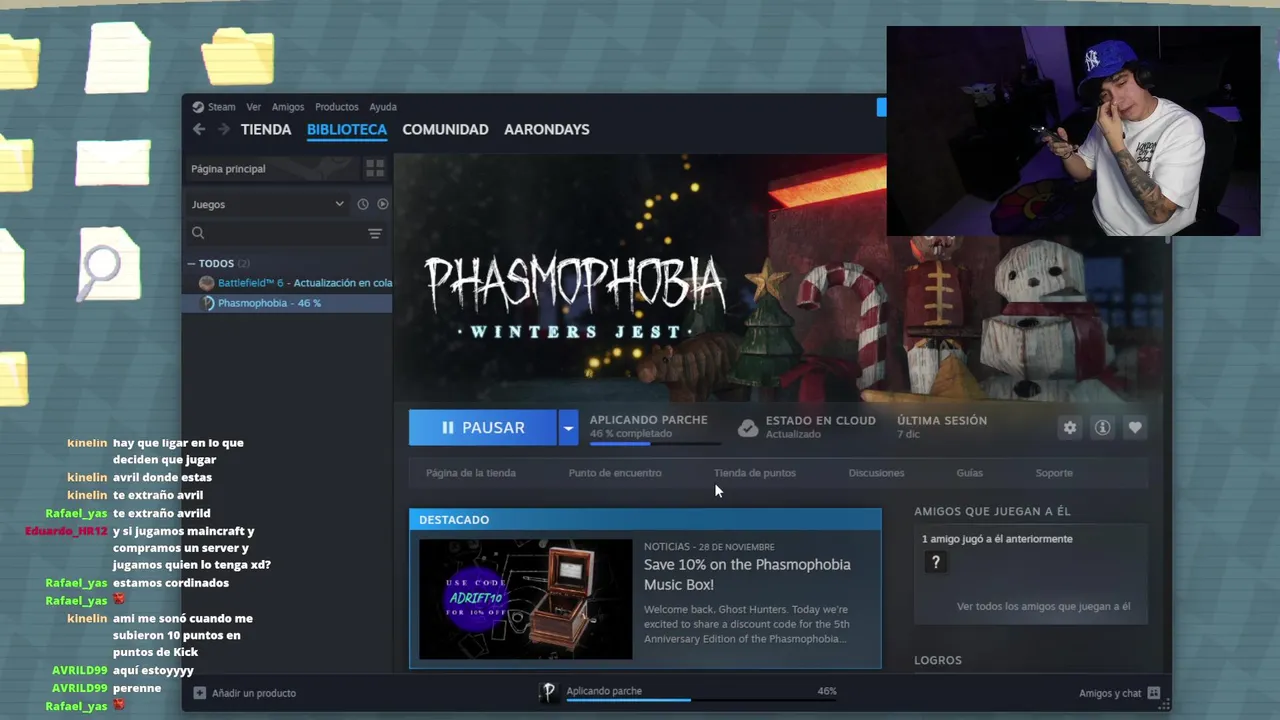Click ÚLTIMA SESIÓN 7 dic text
The width and height of the screenshot is (1280, 720).
(942, 427)
